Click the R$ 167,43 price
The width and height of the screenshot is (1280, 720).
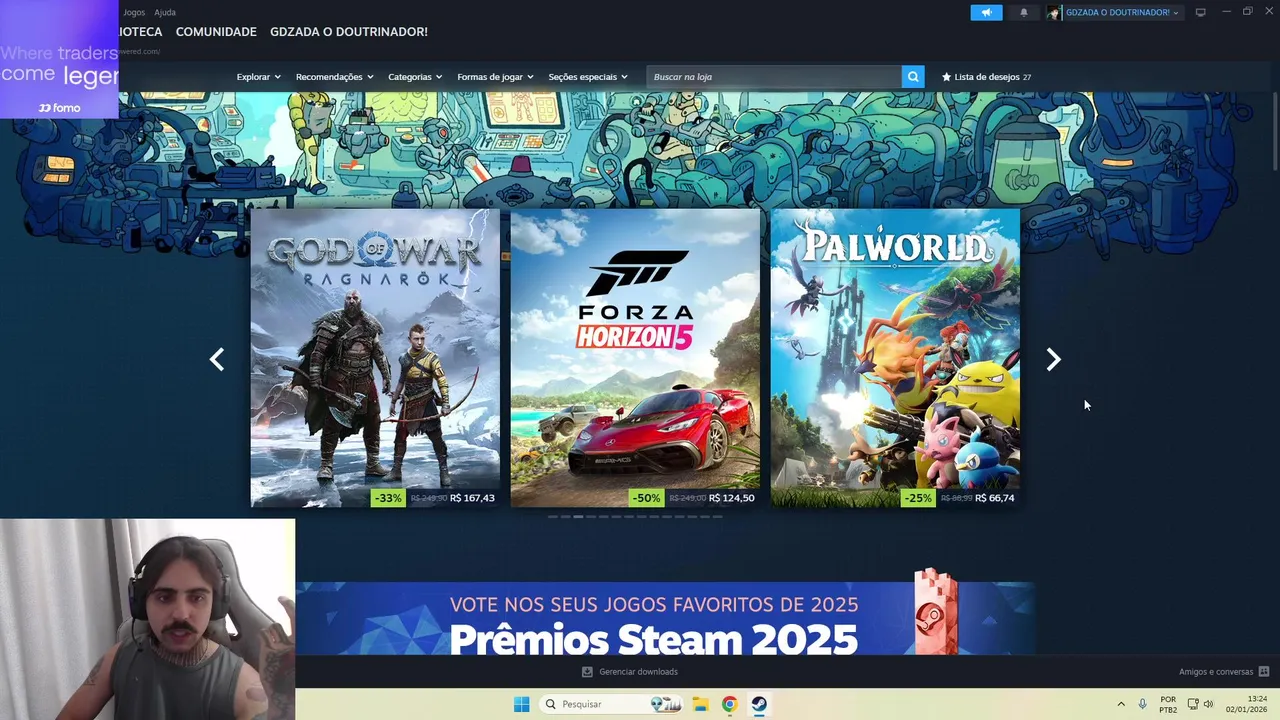click(x=472, y=498)
